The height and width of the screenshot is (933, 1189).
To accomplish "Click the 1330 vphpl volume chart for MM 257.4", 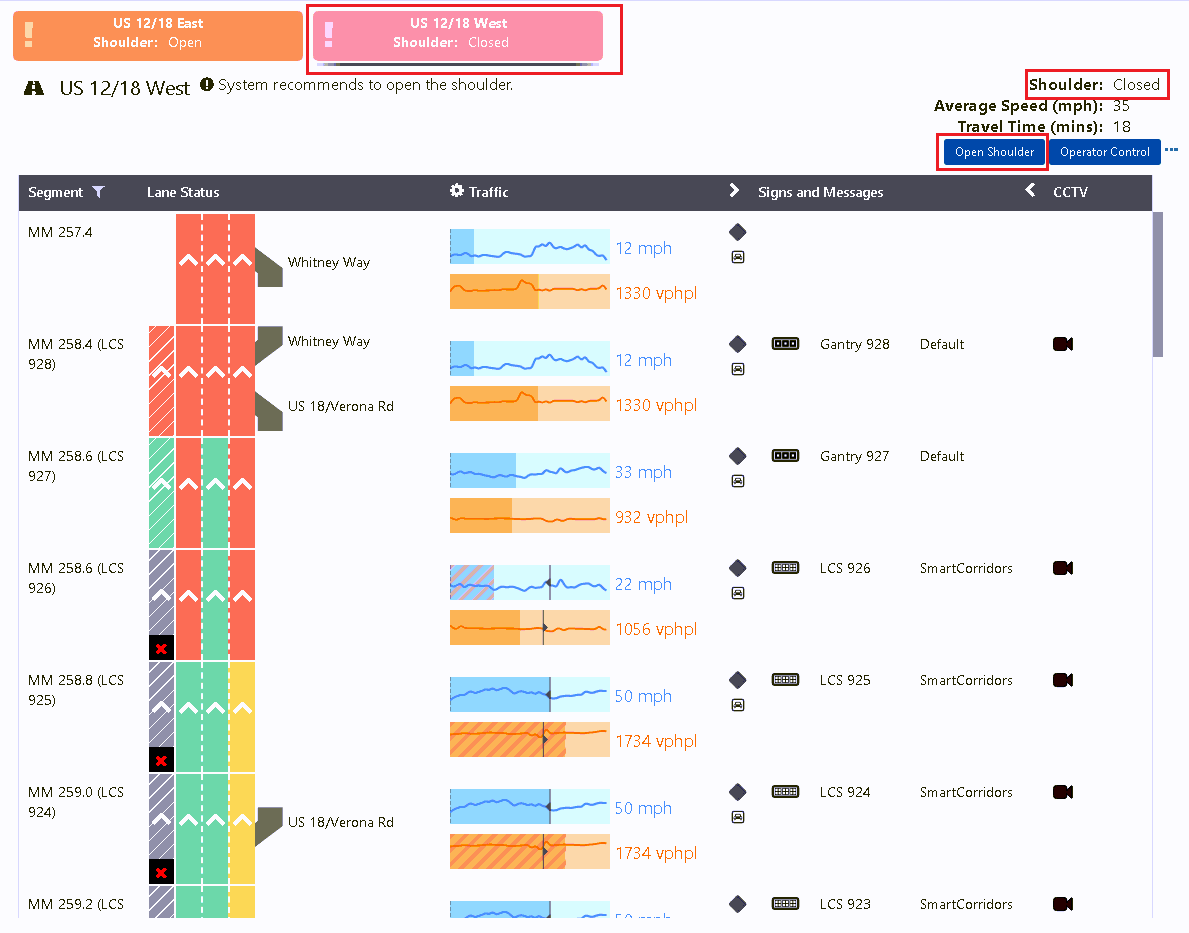I will pos(529,291).
